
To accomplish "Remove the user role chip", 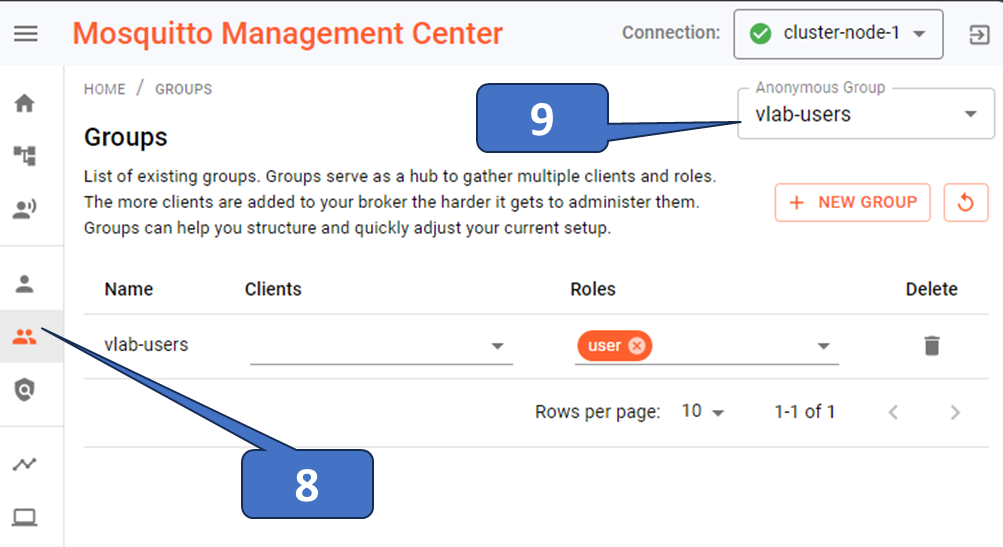I will [x=636, y=345].
